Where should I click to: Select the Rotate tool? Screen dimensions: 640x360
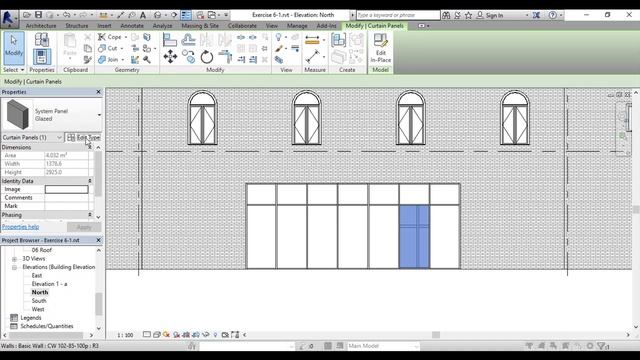click(207, 56)
